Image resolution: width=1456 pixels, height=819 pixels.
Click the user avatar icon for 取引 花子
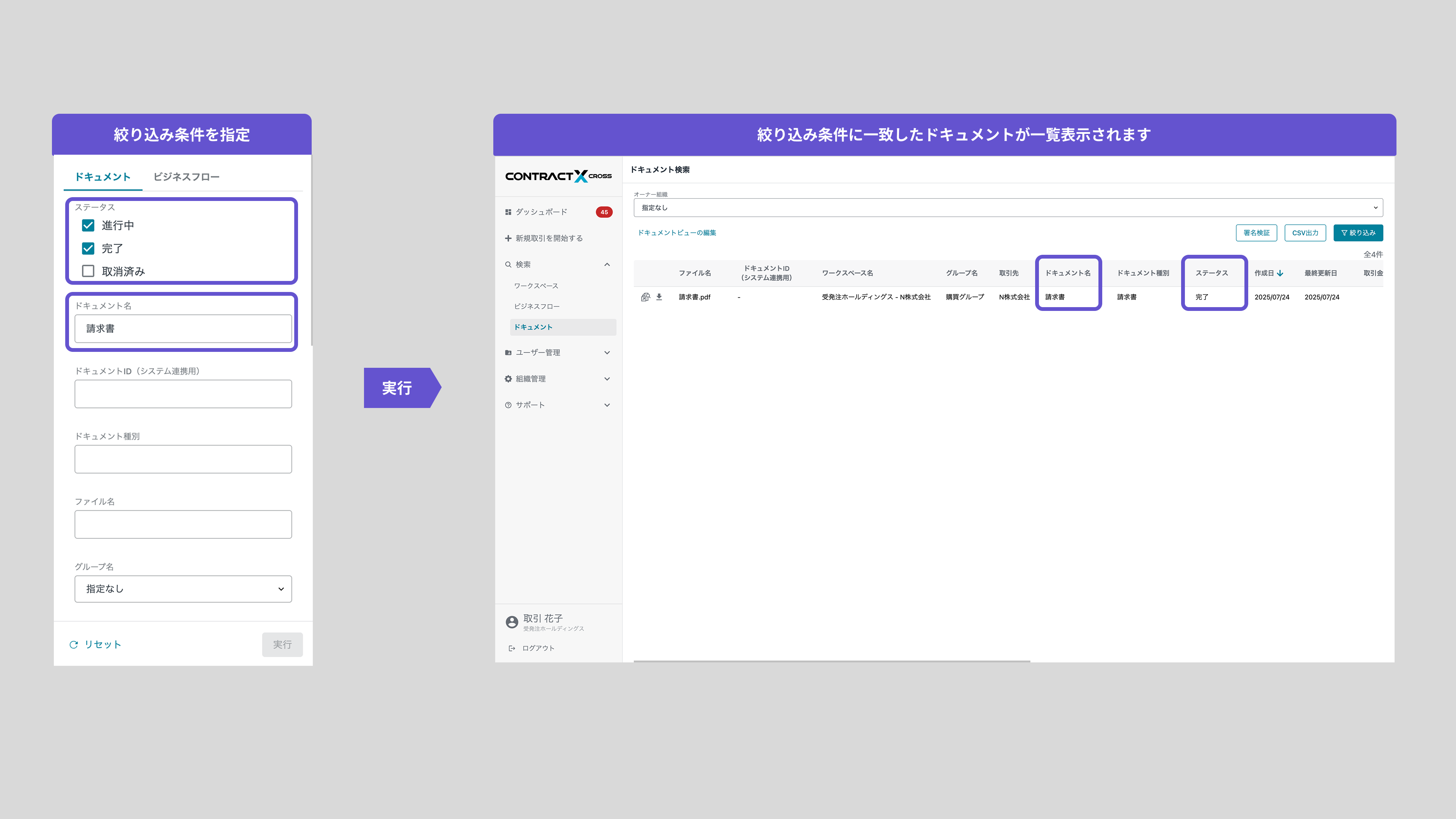[511, 622]
